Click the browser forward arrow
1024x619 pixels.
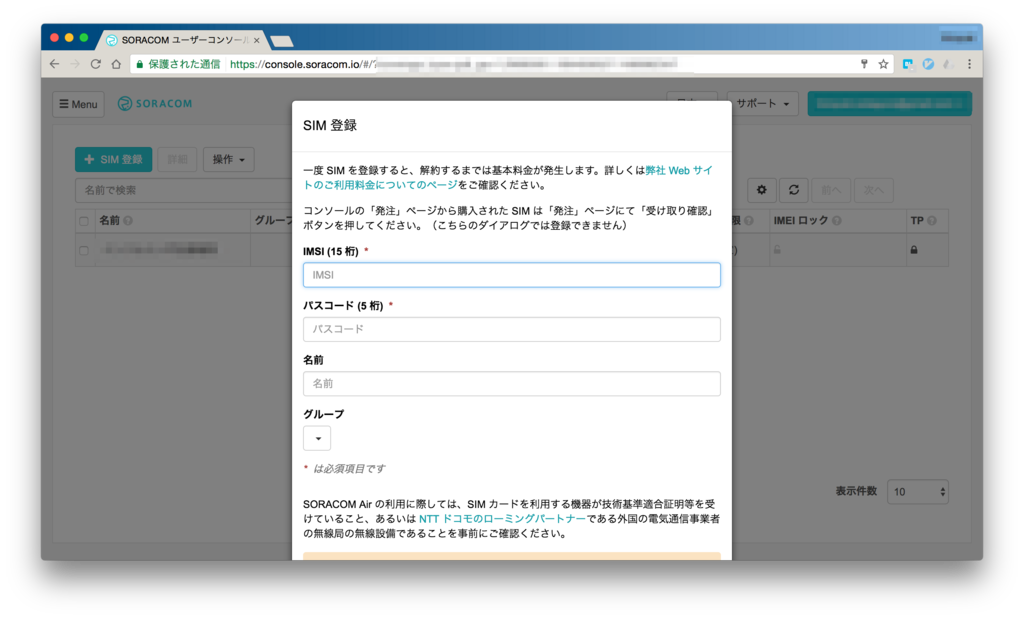(75, 64)
